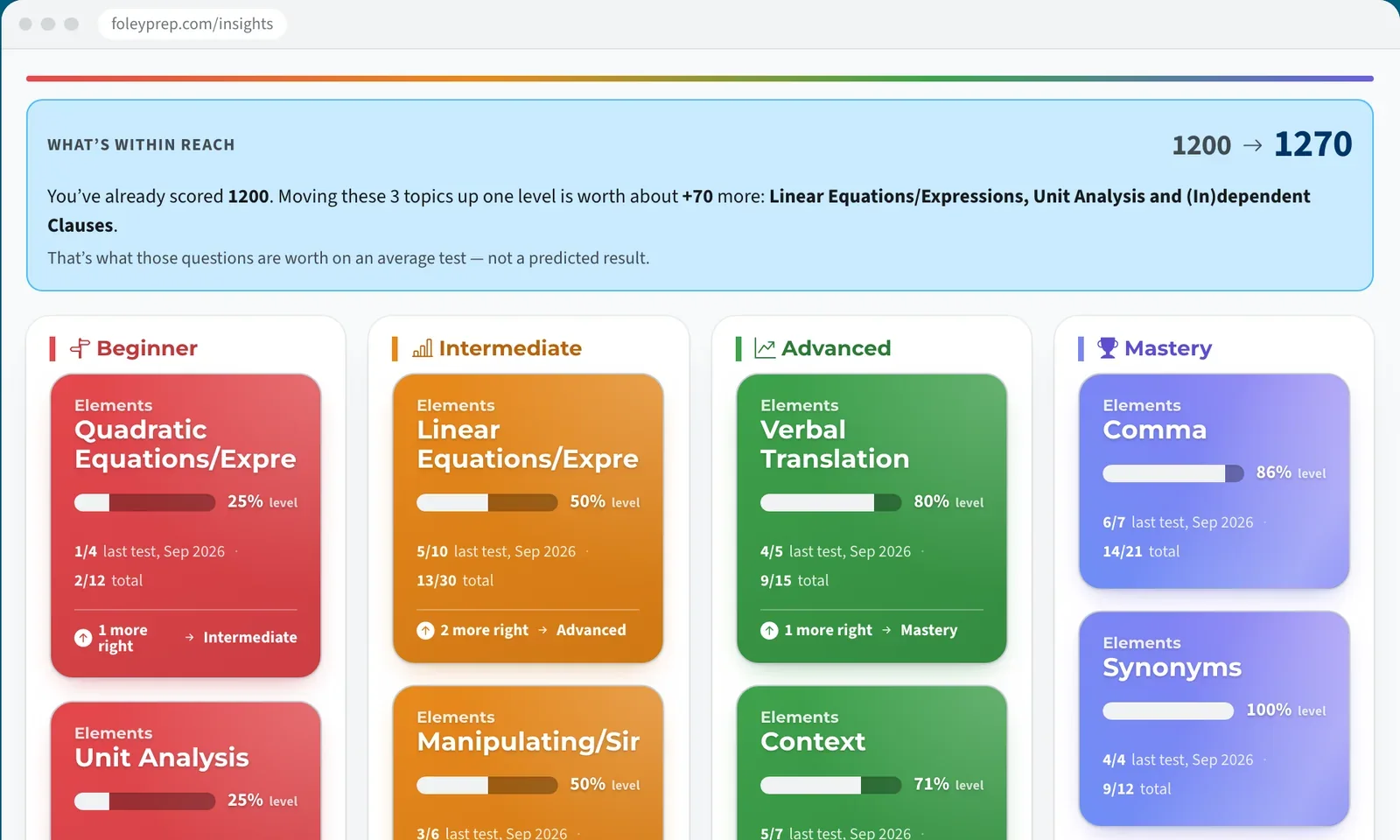This screenshot has height=840, width=1400.
Task: Click up-arrow icon beside '1 more right' Mastery
Action: [769, 630]
